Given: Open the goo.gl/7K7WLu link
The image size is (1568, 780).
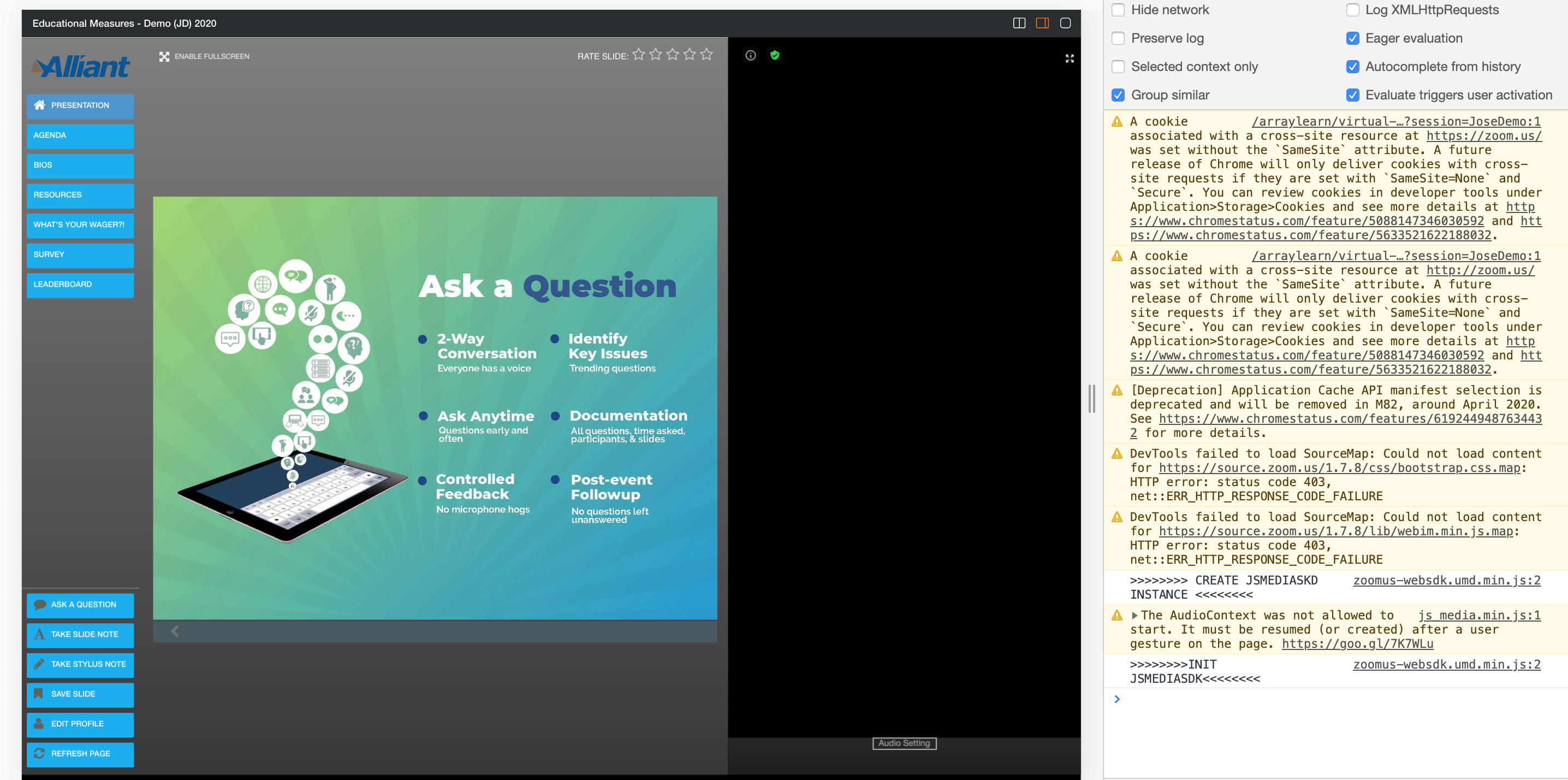Looking at the screenshot, I should click(x=1357, y=643).
